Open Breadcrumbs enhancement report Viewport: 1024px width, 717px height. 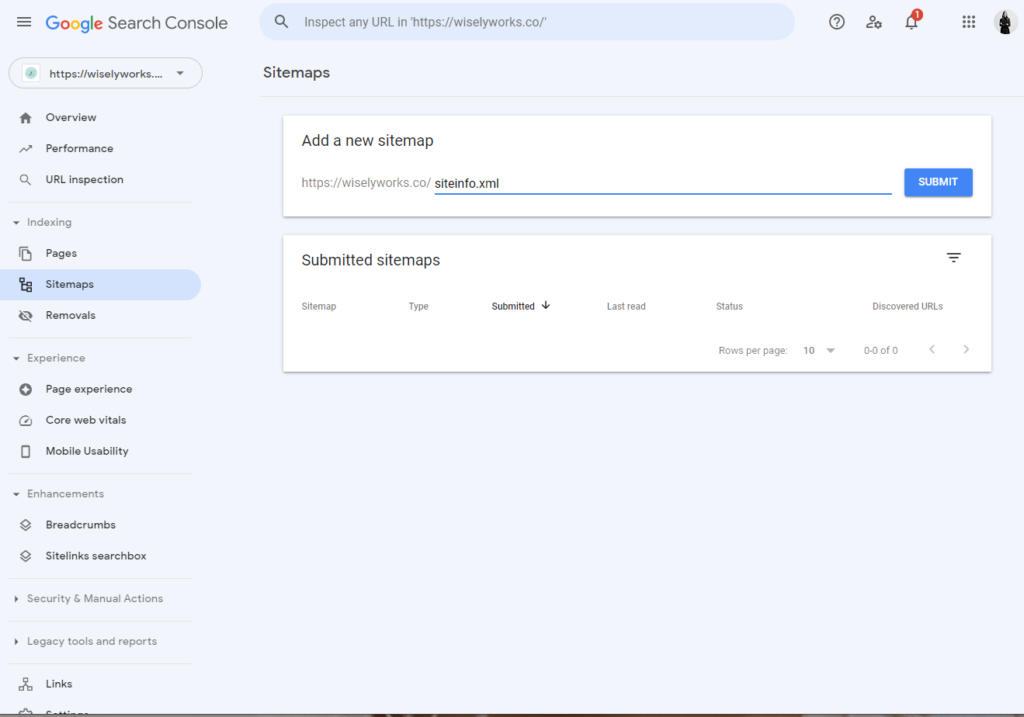pos(80,525)
